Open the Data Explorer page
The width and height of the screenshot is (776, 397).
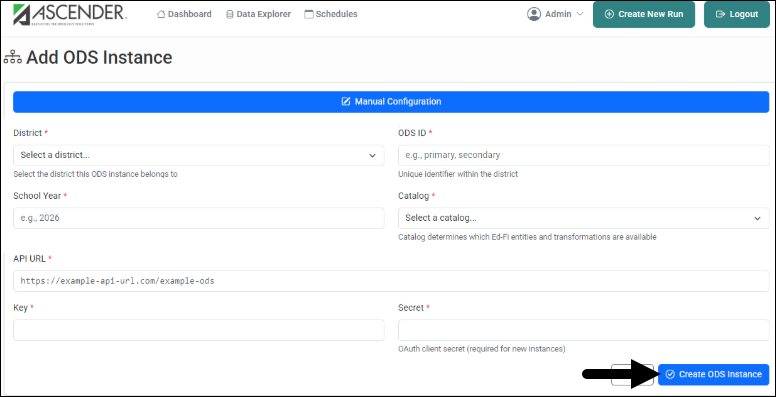click(x=258, y=14)
